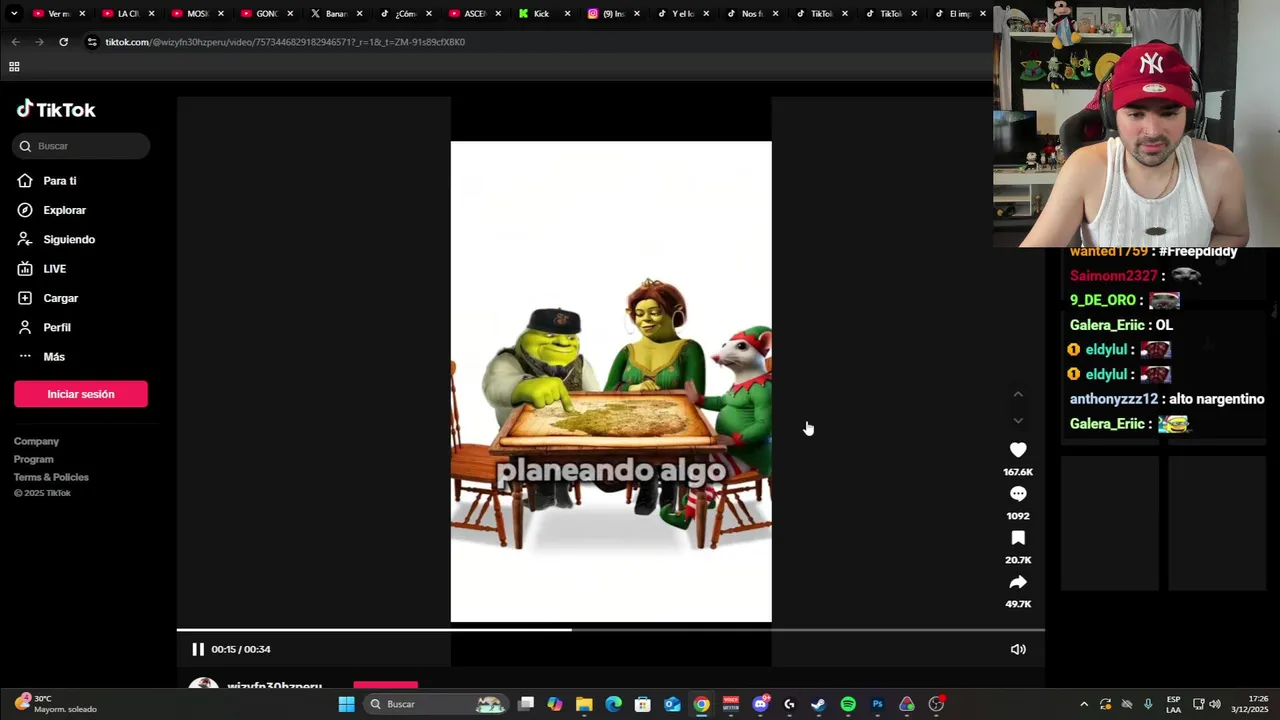The image size is (1280, 720).
Task: Bookmark the video (20.7K saves)
Action: [x=1018, y=538]
